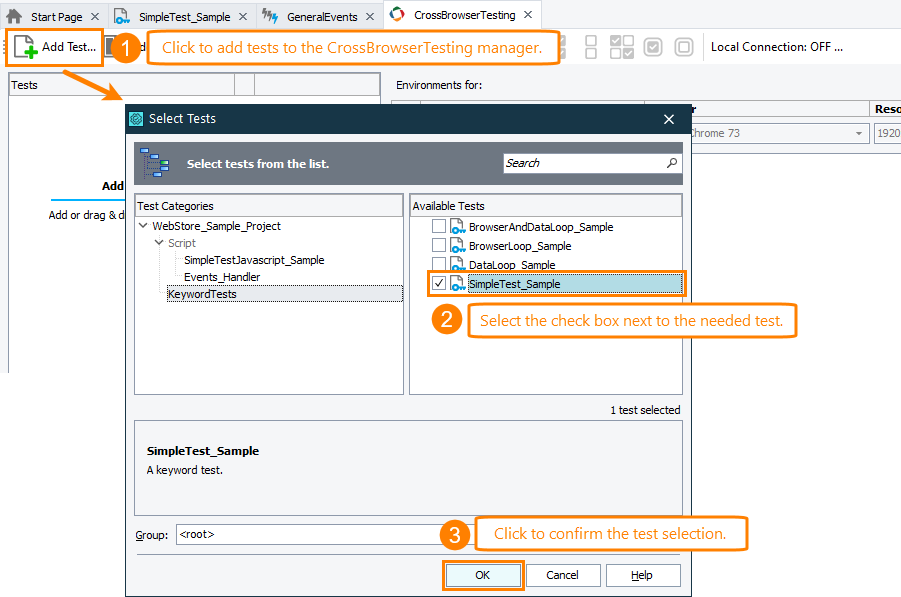Switch to the Start Page tab
Viewport: 901px width, 597px height.
pyautogui.click(x=56, y=17)
